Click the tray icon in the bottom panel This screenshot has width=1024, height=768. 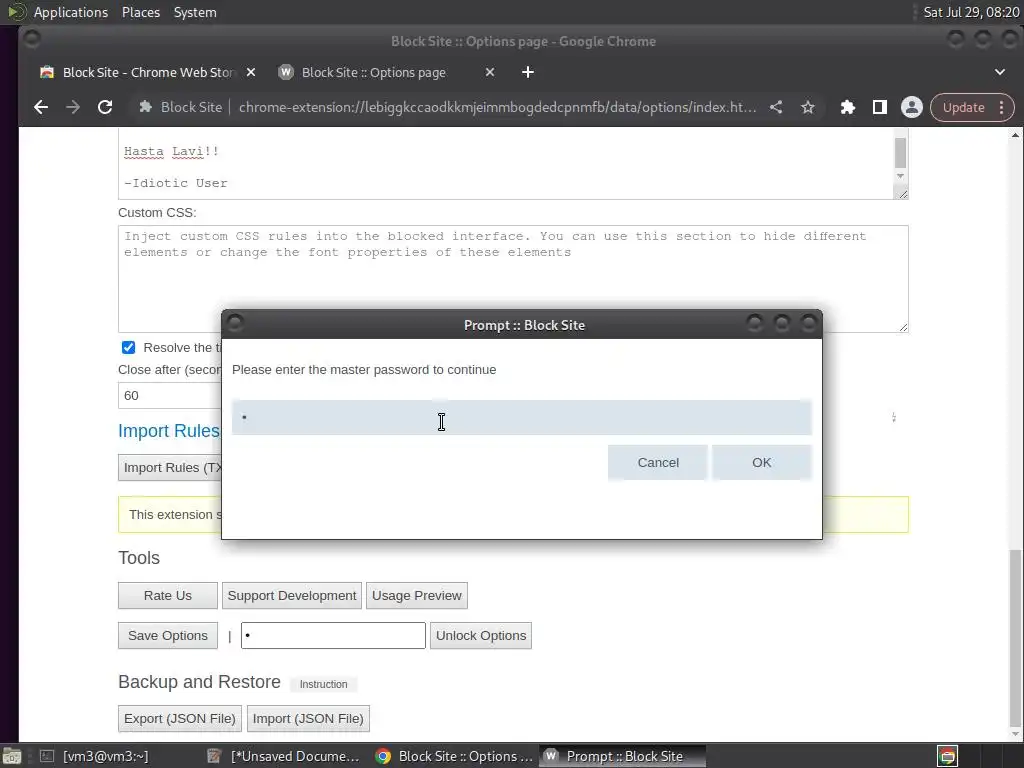(x=947, y=756)
